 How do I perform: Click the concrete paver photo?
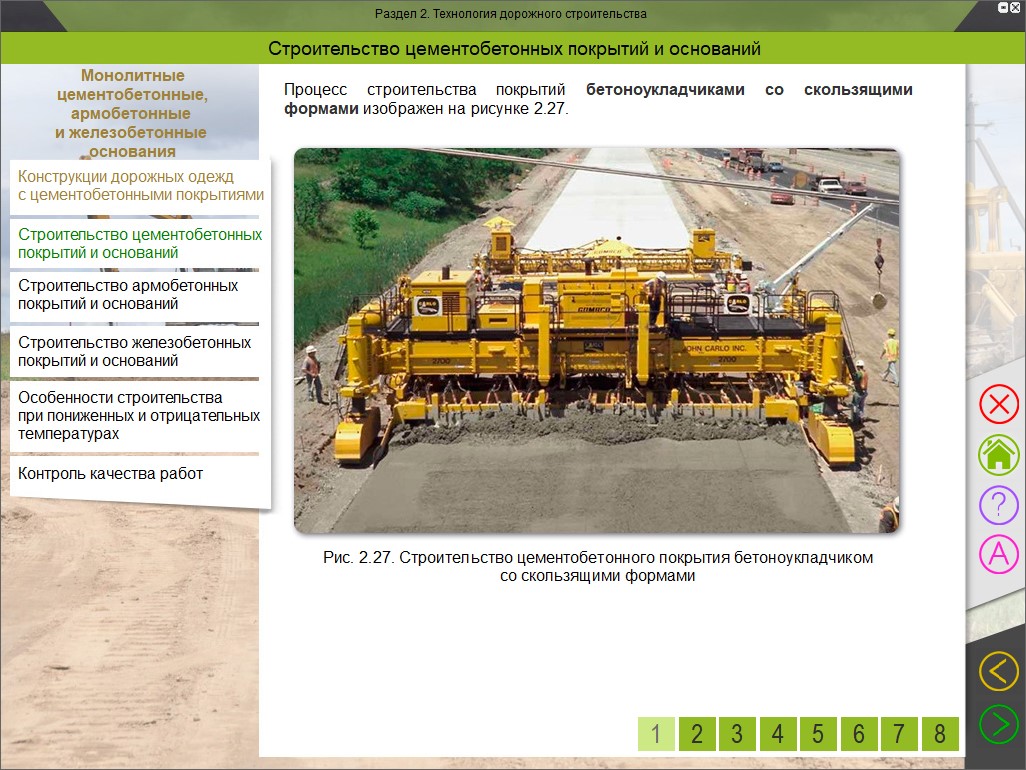[596, 340]
